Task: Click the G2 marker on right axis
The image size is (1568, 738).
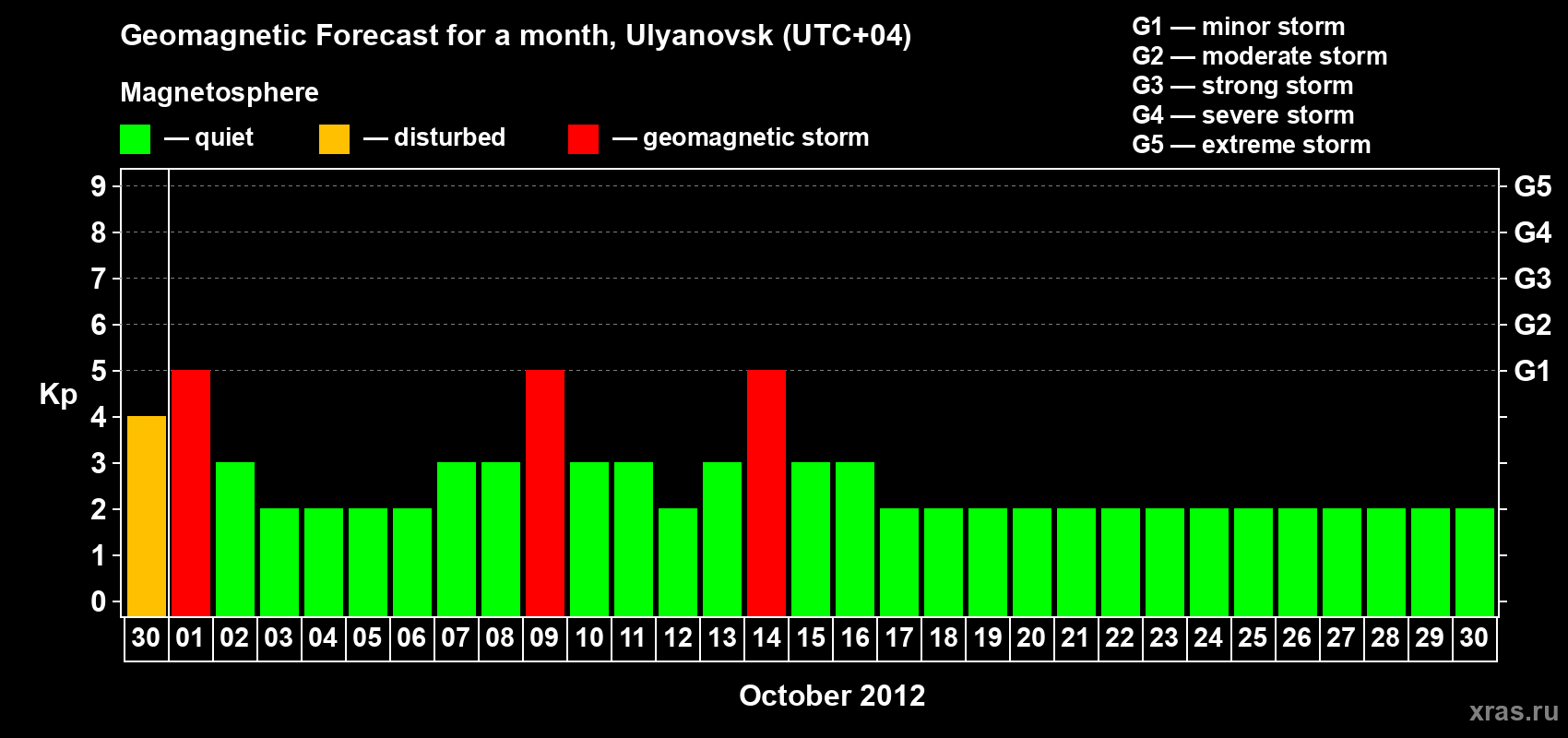Action: (x=1533, y=325)
